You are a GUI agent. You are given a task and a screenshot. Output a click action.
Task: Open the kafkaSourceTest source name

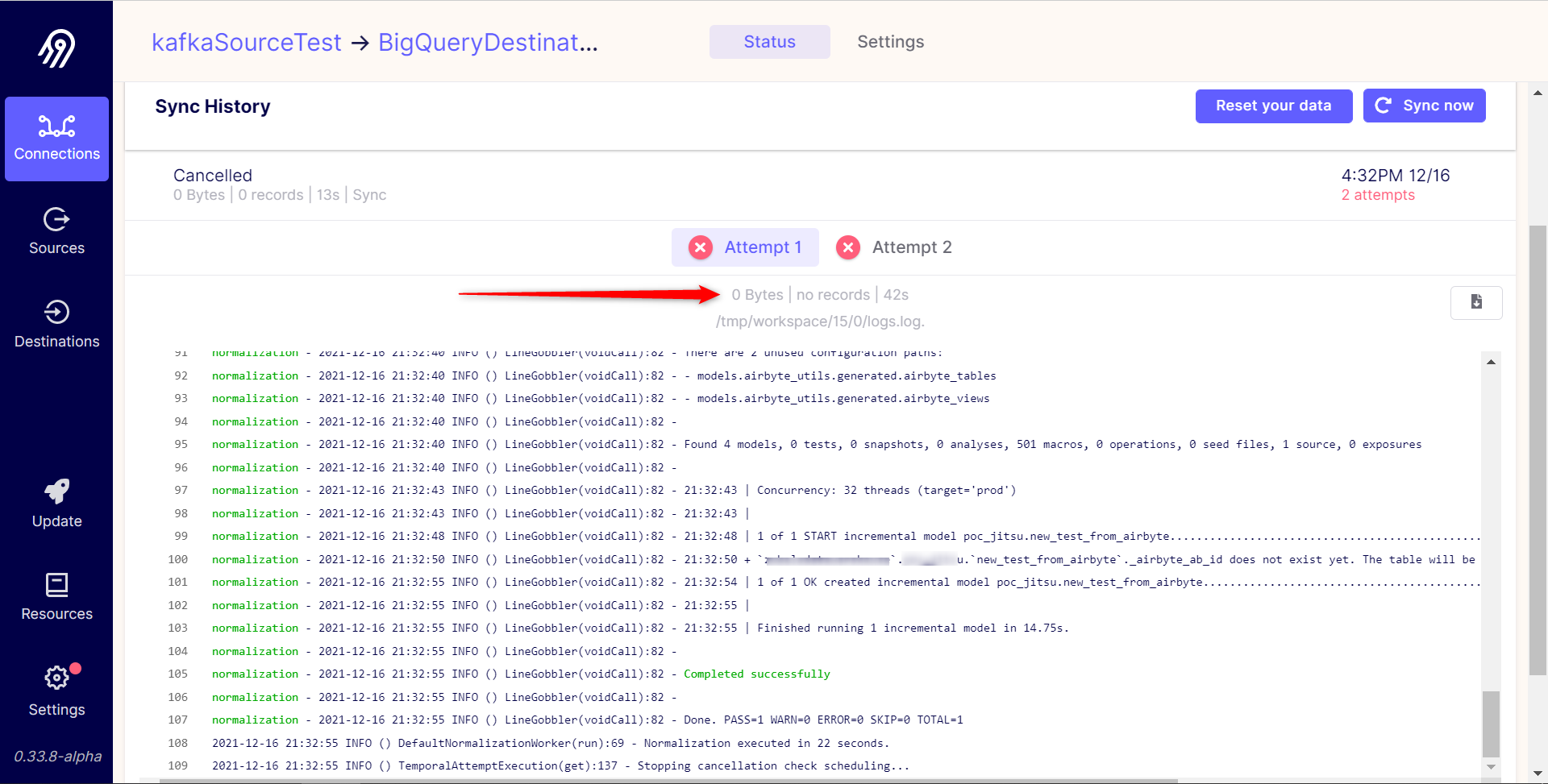pos(247,42)
